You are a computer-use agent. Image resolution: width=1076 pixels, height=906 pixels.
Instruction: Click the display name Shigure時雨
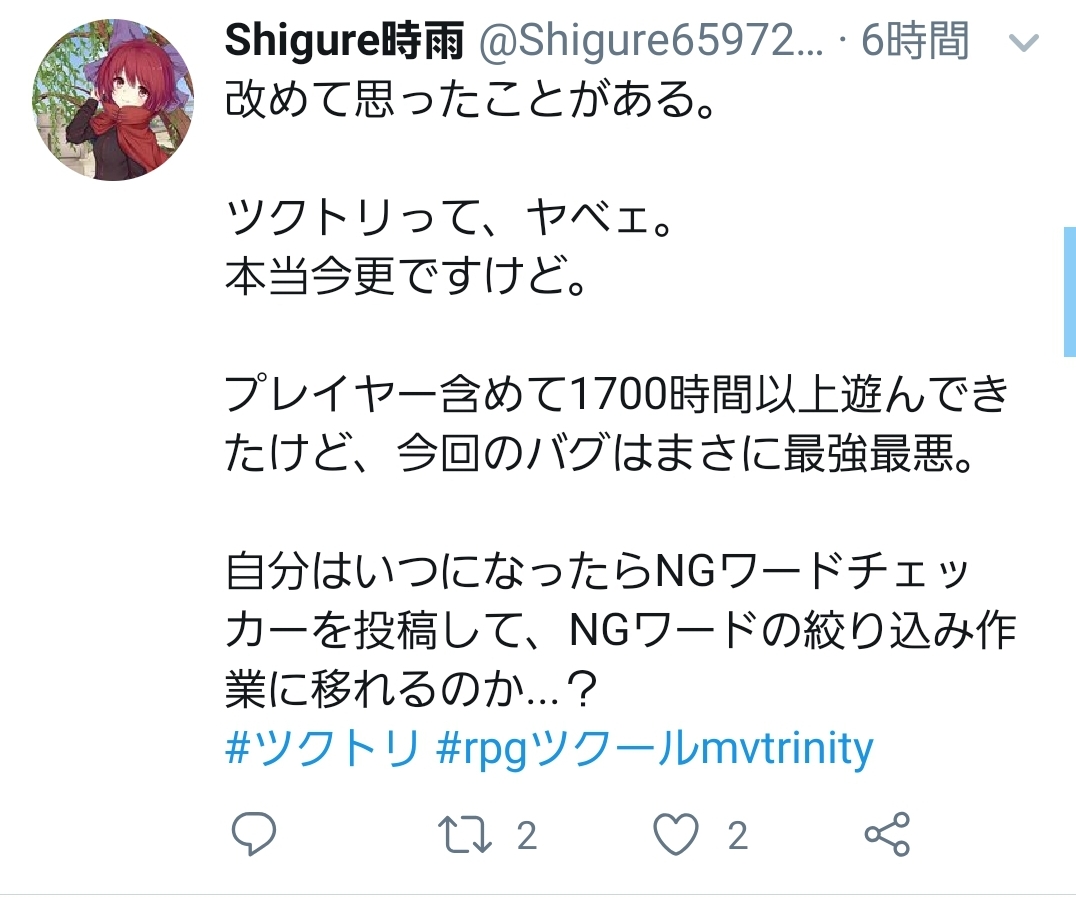click(x=344, y=40)
